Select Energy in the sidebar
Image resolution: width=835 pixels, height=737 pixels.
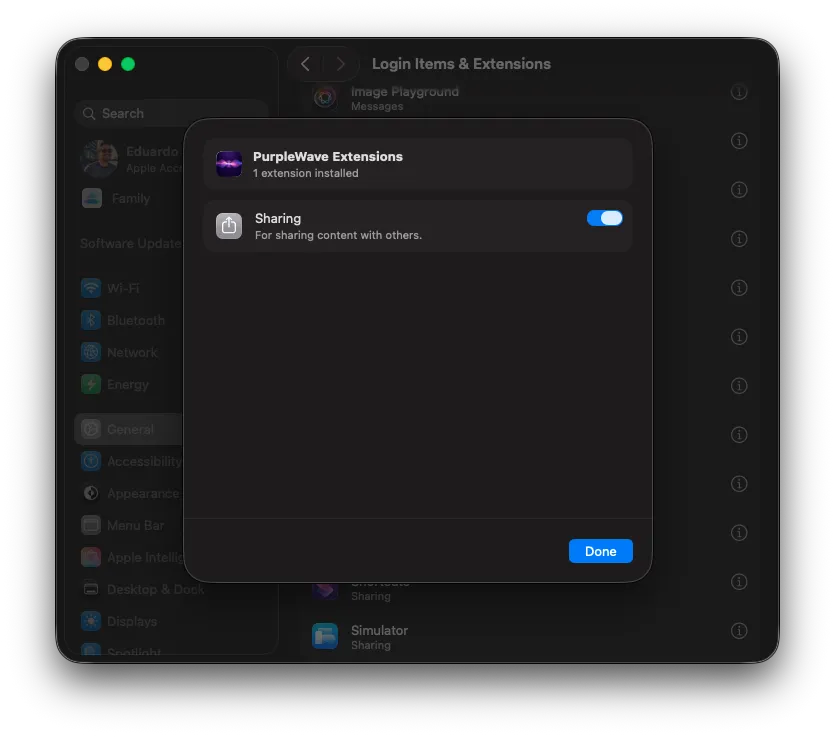[130, 384]
